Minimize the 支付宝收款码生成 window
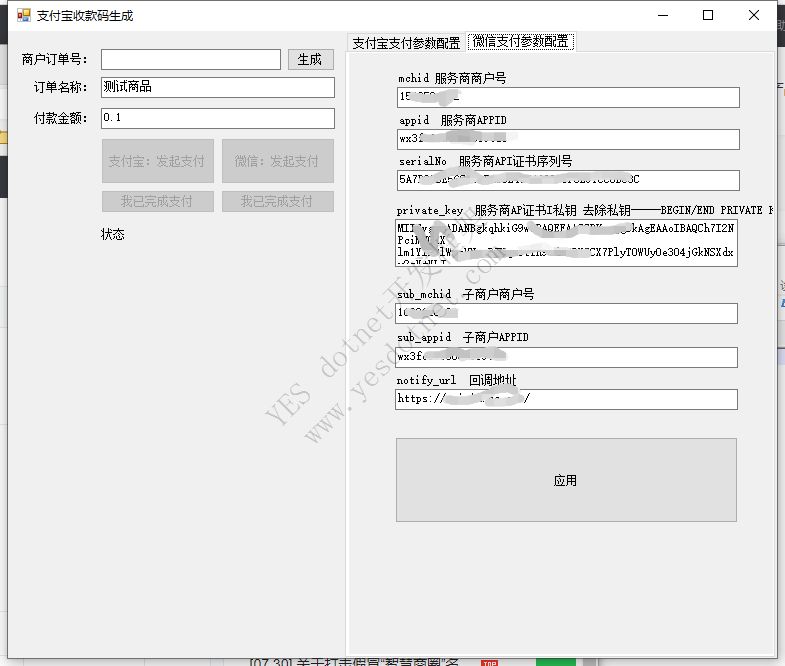This screenshot has height=666, width=785. [663, 16]
